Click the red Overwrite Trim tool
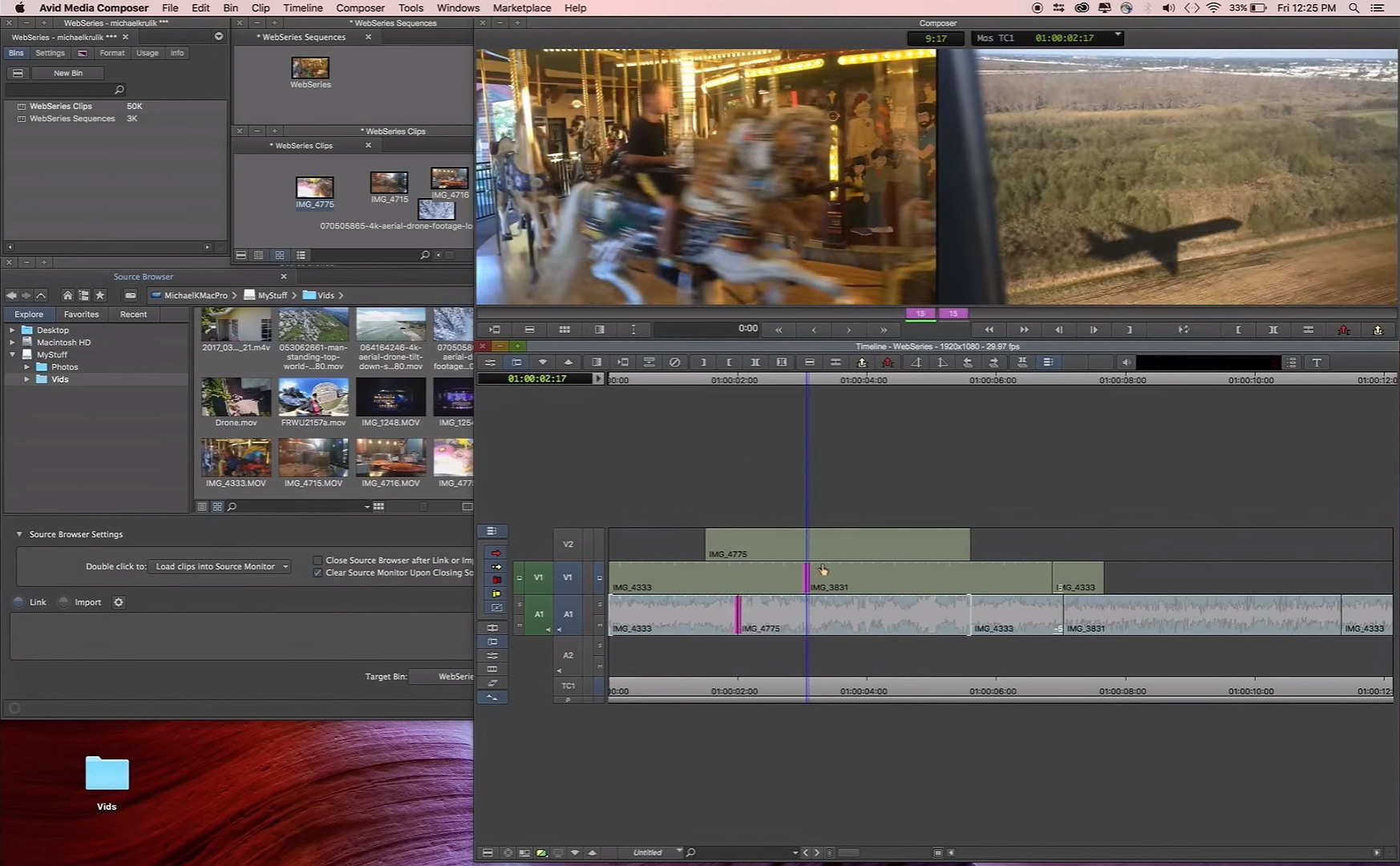This screenshot has height=866, width=1400. pyautogui.click(x=496, y=580)
